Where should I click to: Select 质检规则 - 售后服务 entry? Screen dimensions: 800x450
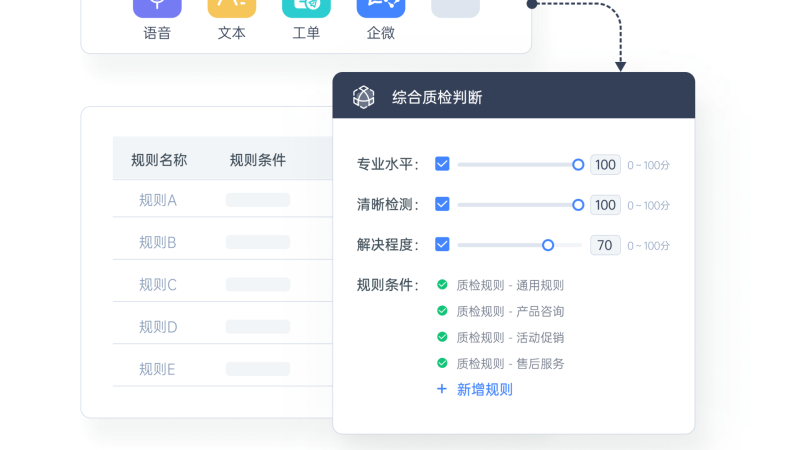tap(510, 364)
